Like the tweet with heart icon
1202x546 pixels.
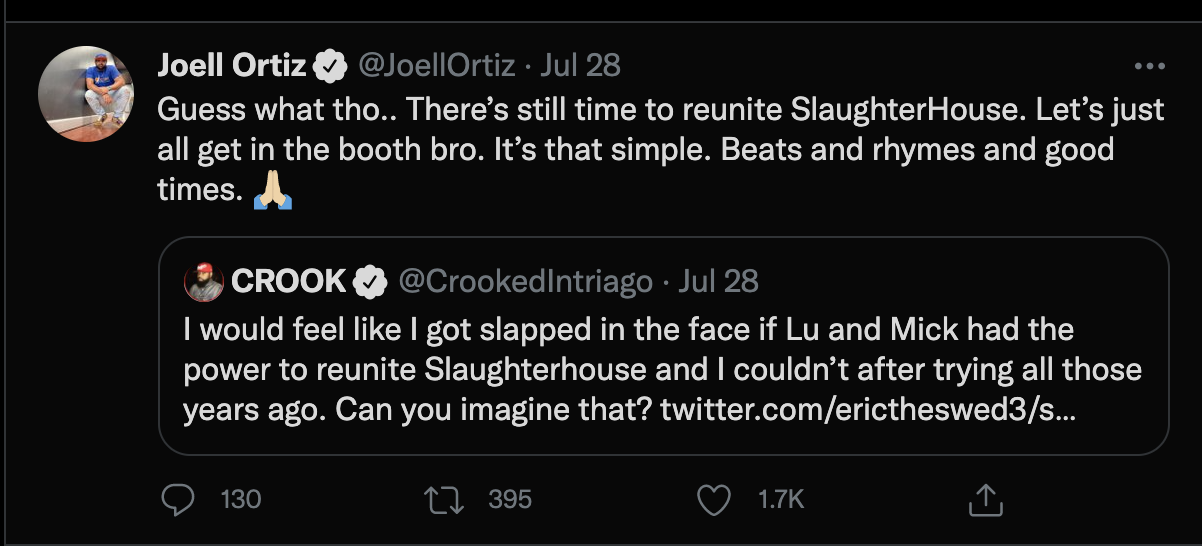coord(713,499)
